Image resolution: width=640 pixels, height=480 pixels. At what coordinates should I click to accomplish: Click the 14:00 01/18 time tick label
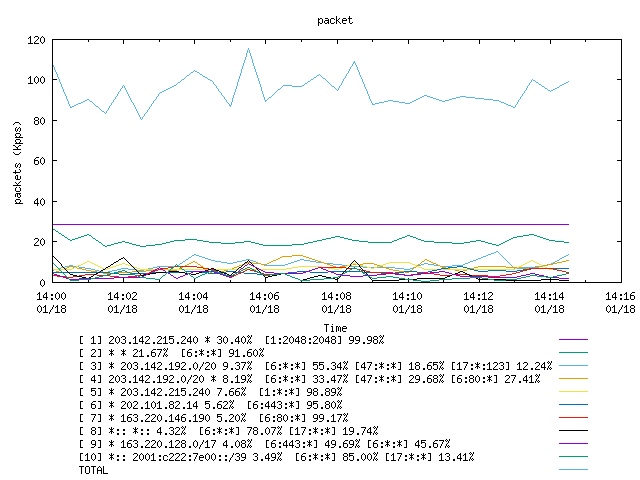(51, 302)
